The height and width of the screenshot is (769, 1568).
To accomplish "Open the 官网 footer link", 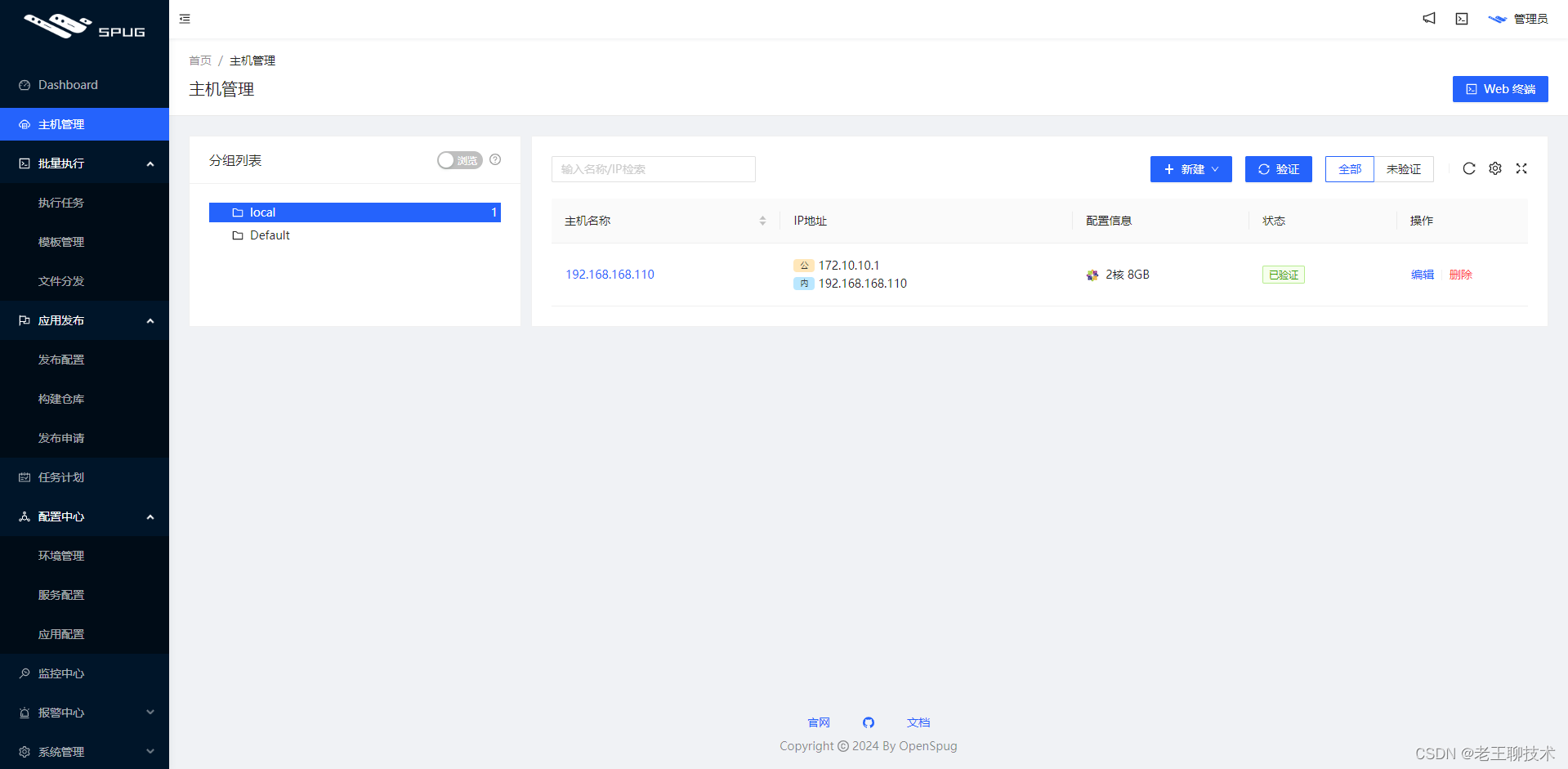I will tap(819, 722).
